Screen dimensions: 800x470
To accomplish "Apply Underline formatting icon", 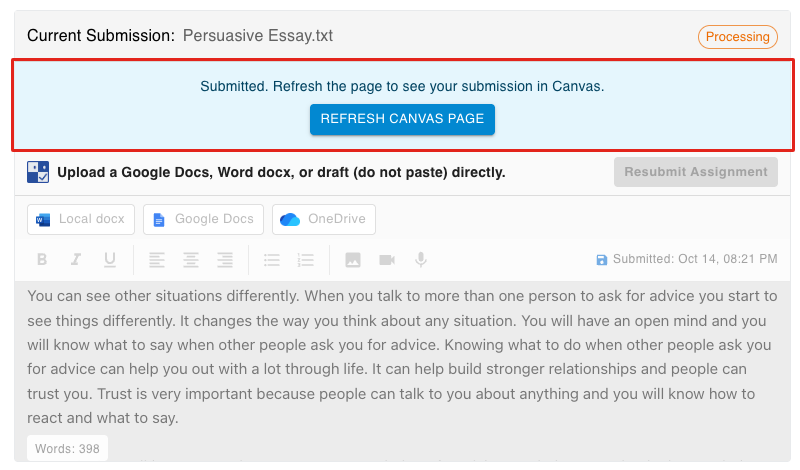I will 110,260.
